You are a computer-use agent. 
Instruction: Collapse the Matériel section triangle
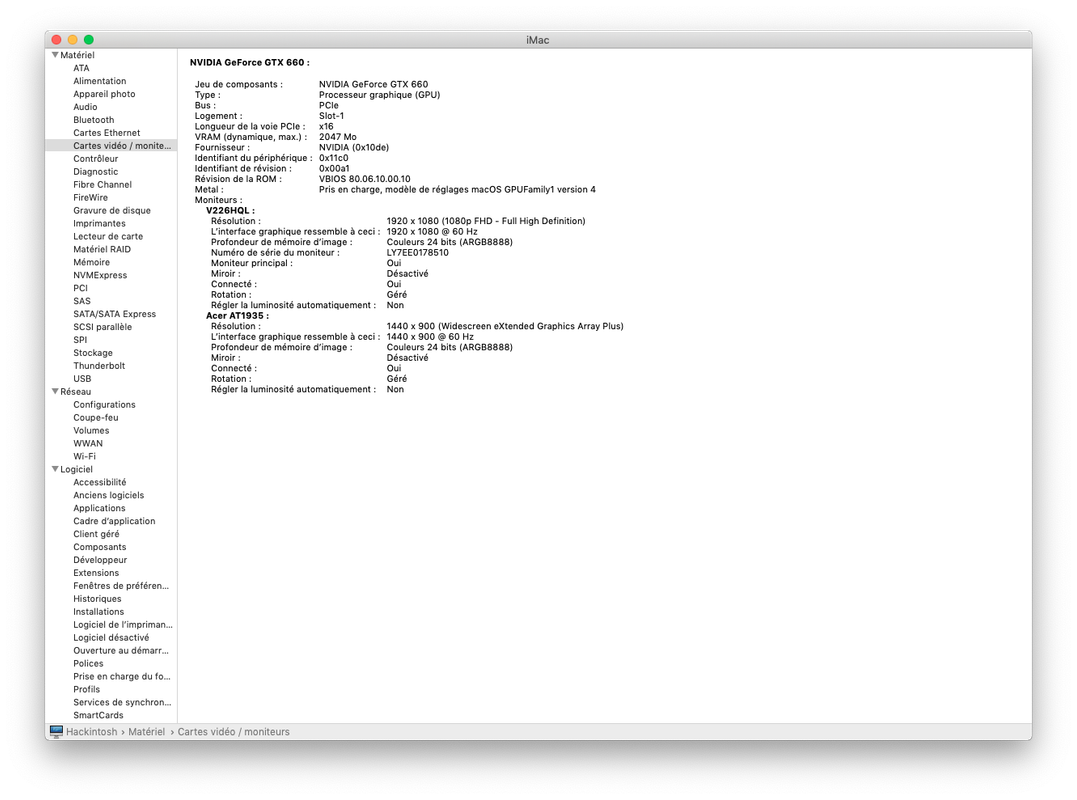click(x=55, y=55)
